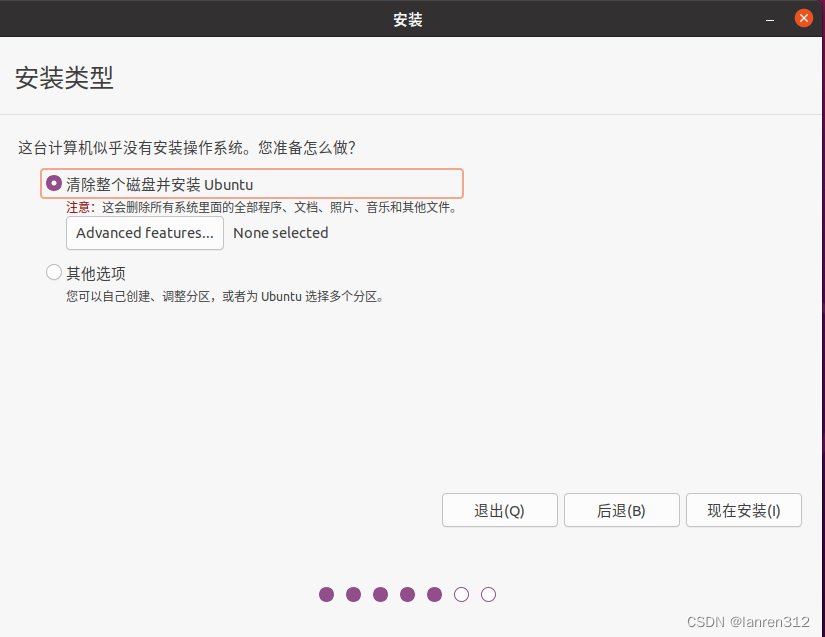Minimize the installer window
This screenshot has height=637, width=825.
[770, 19]
